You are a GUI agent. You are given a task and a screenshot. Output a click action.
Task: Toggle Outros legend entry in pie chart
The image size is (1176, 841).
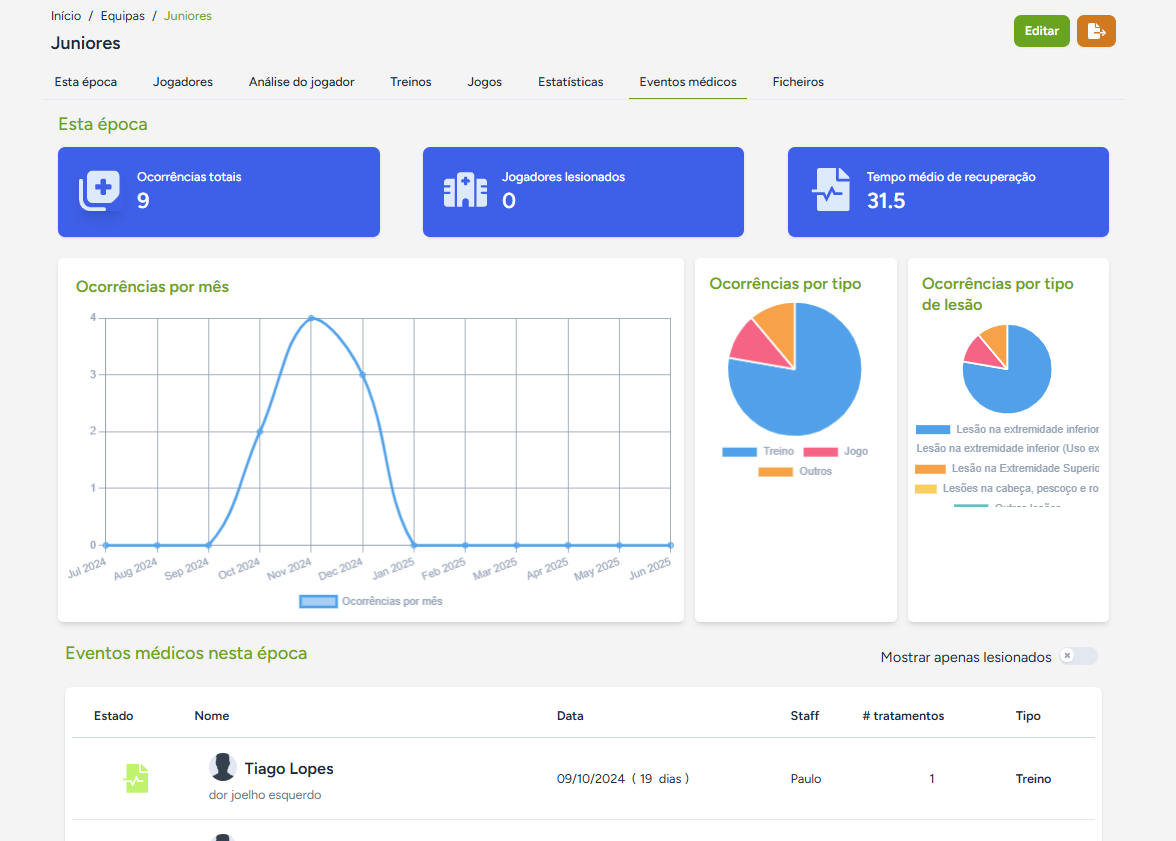click(x=795, y=471)
